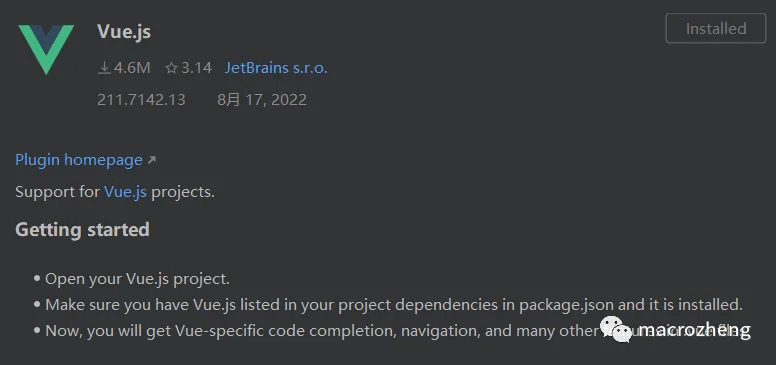Click the external arrow beside Plugin homepage
Viewport: 776px width, 365px height.
click(x=152, y=160)
